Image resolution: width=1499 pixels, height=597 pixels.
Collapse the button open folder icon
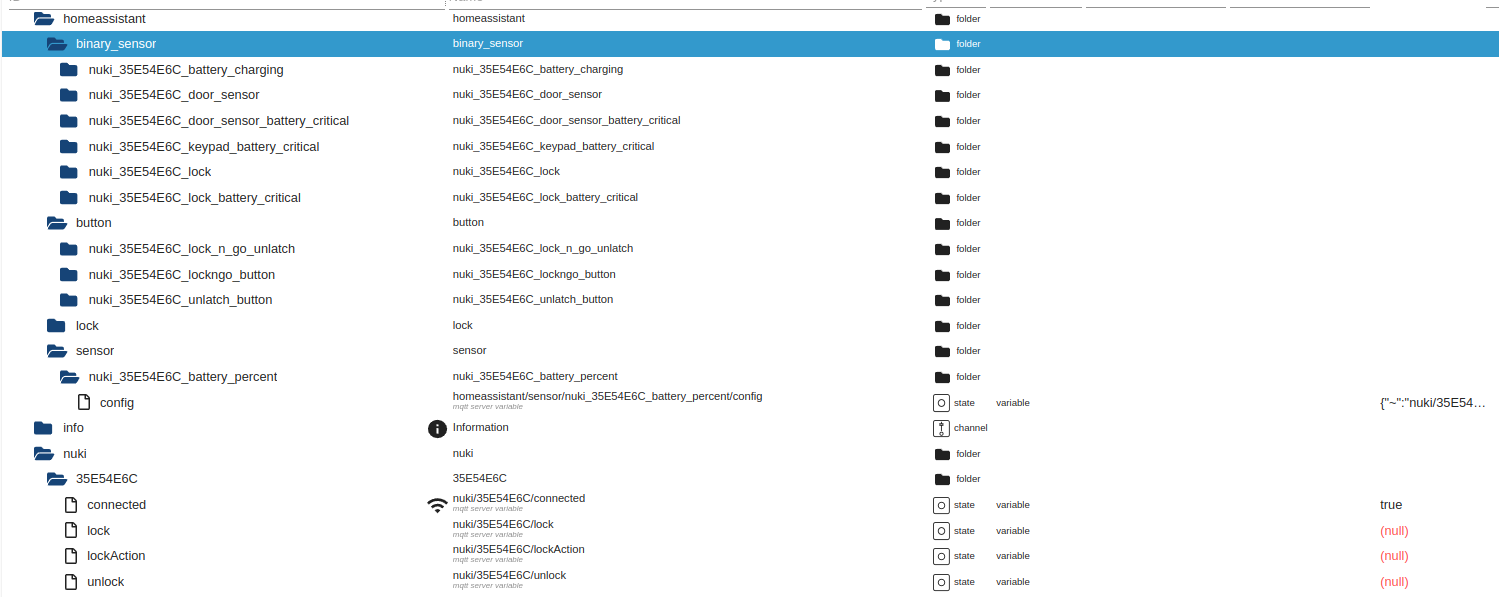56,223
